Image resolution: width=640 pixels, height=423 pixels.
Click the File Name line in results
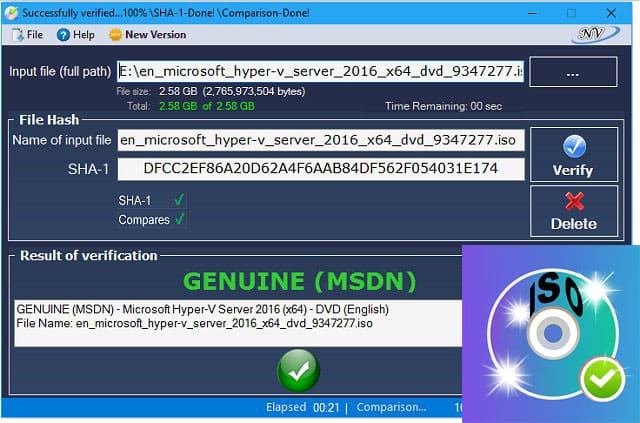coord(194,323)
